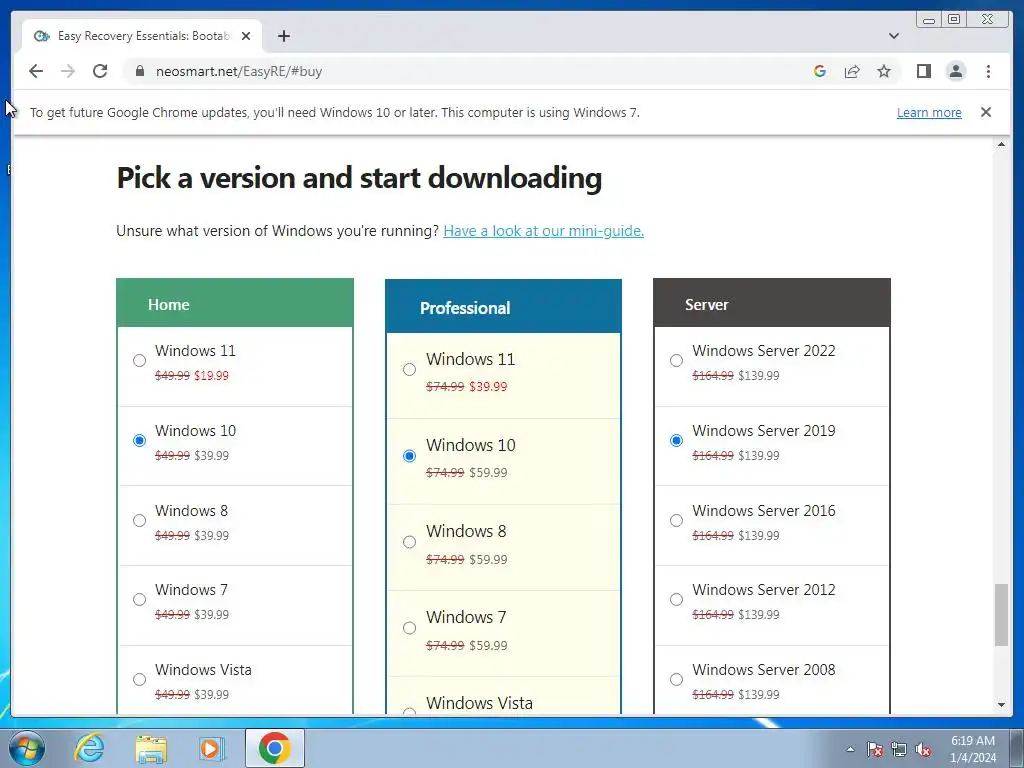Open the mini-guide link

543,231
